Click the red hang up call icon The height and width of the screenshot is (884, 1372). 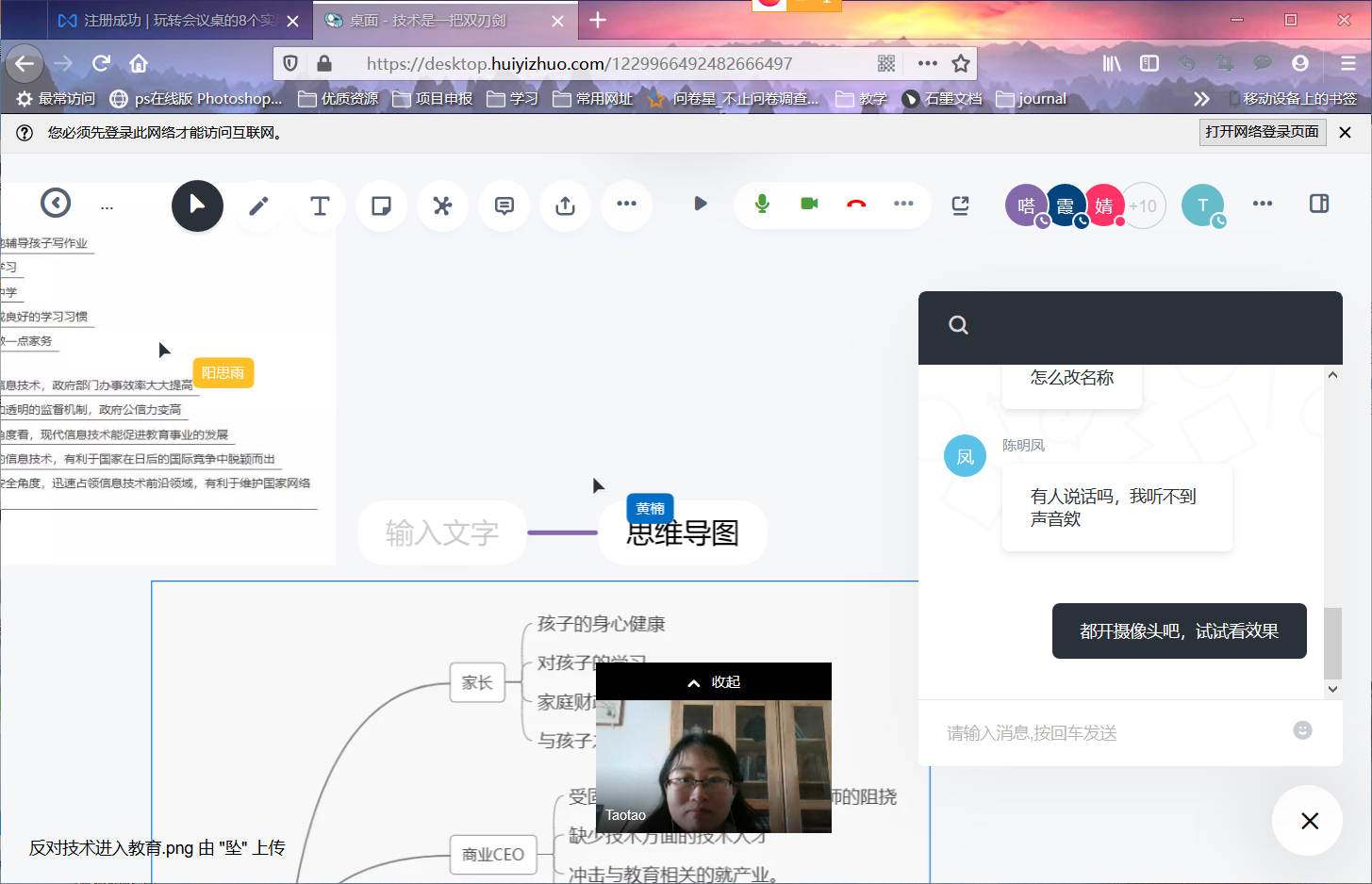(856, 204)
